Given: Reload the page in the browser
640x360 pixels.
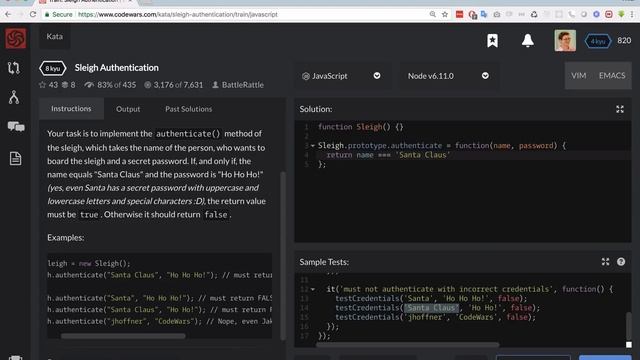Looking at the screenshot, I should (x=33, y=14).
